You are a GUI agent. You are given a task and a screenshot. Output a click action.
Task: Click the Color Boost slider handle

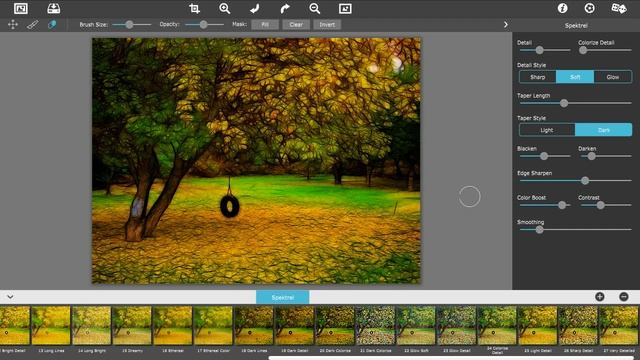(562, 205)
